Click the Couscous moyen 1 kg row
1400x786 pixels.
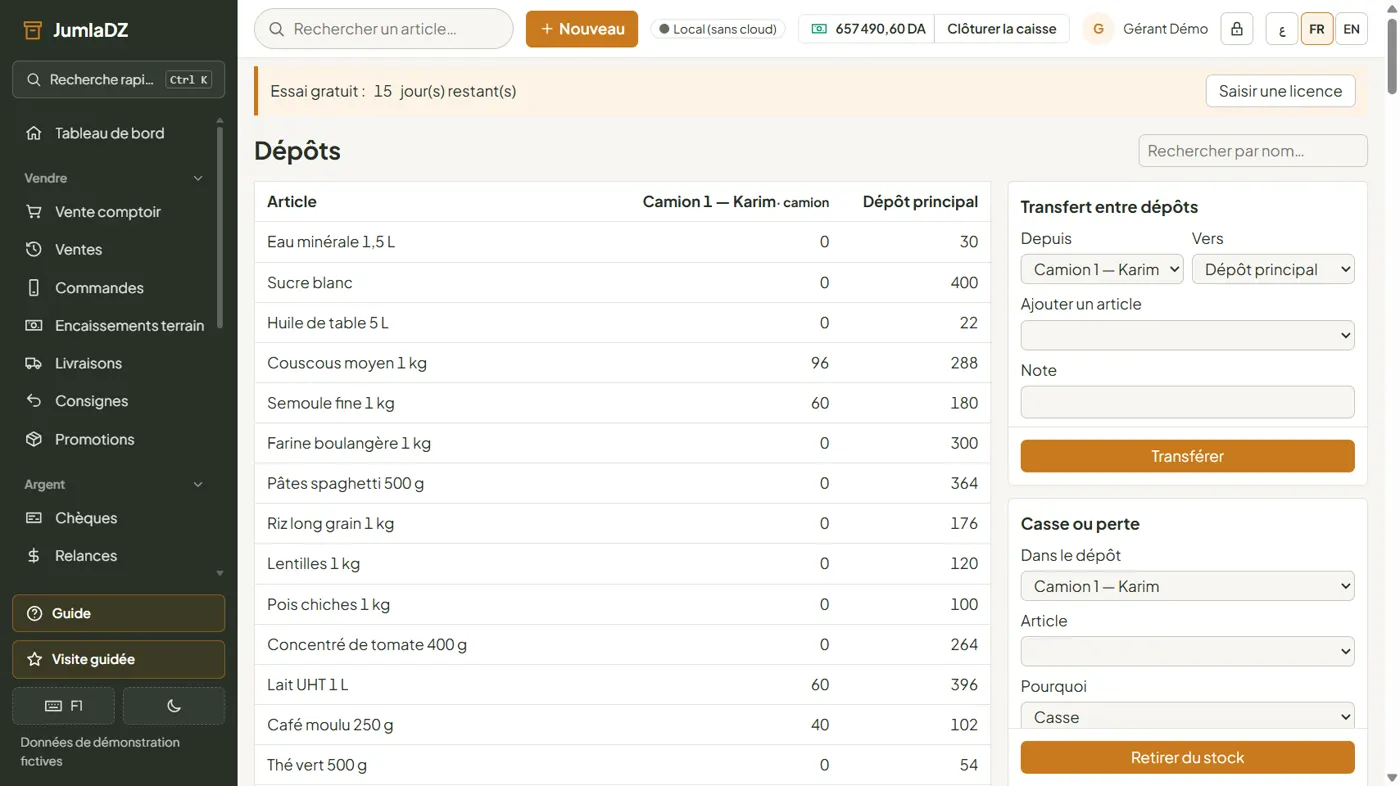pyautogui.click(x=623, y=363)
